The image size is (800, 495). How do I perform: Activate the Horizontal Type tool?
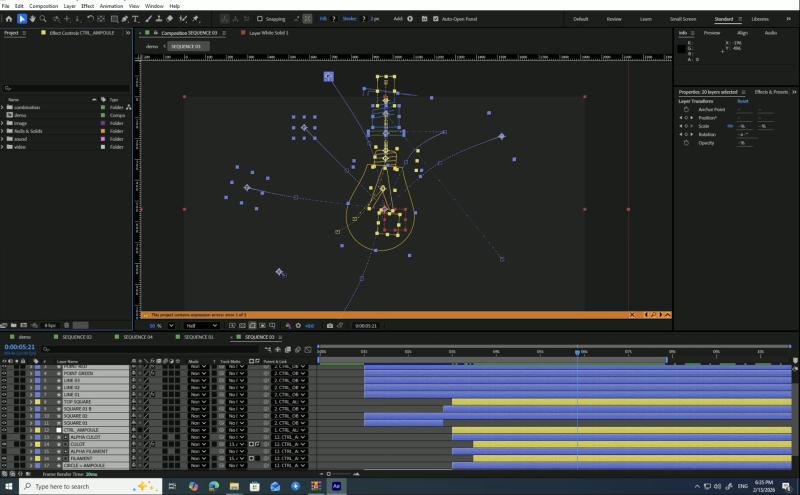(x=136, y=19)
